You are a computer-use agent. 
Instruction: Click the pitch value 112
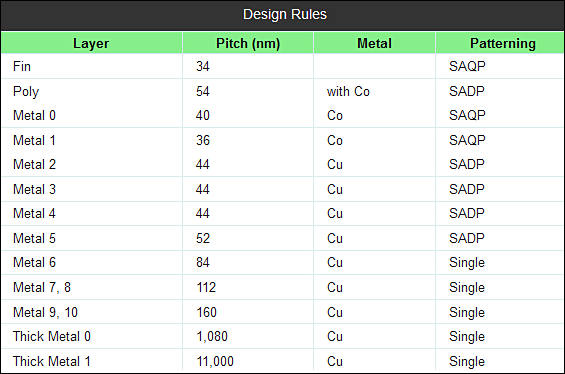coord(206,288)
